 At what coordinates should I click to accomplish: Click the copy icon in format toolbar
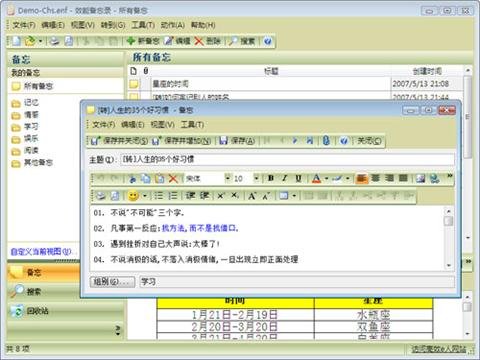[146, 179]
